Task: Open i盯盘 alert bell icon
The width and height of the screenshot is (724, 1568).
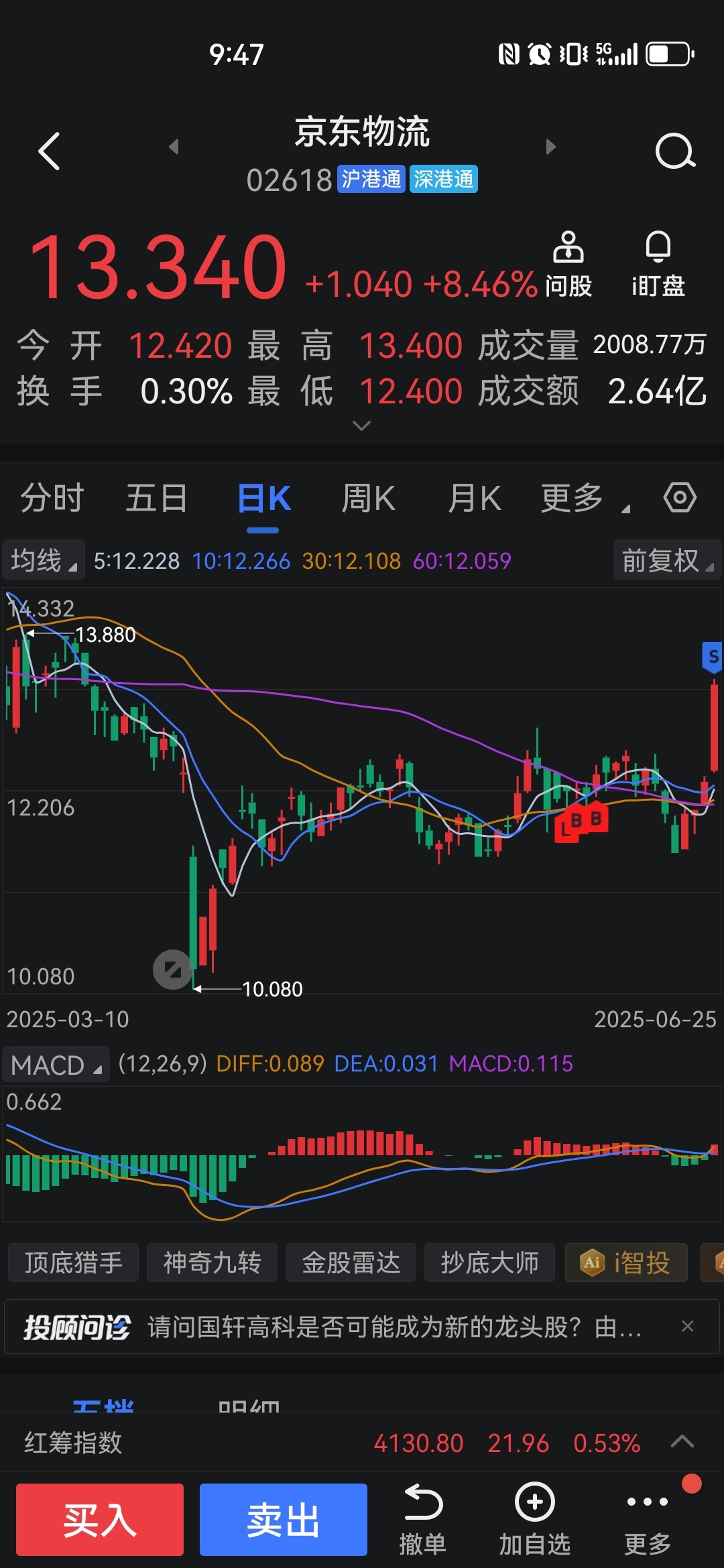Action: coord(658,264)
